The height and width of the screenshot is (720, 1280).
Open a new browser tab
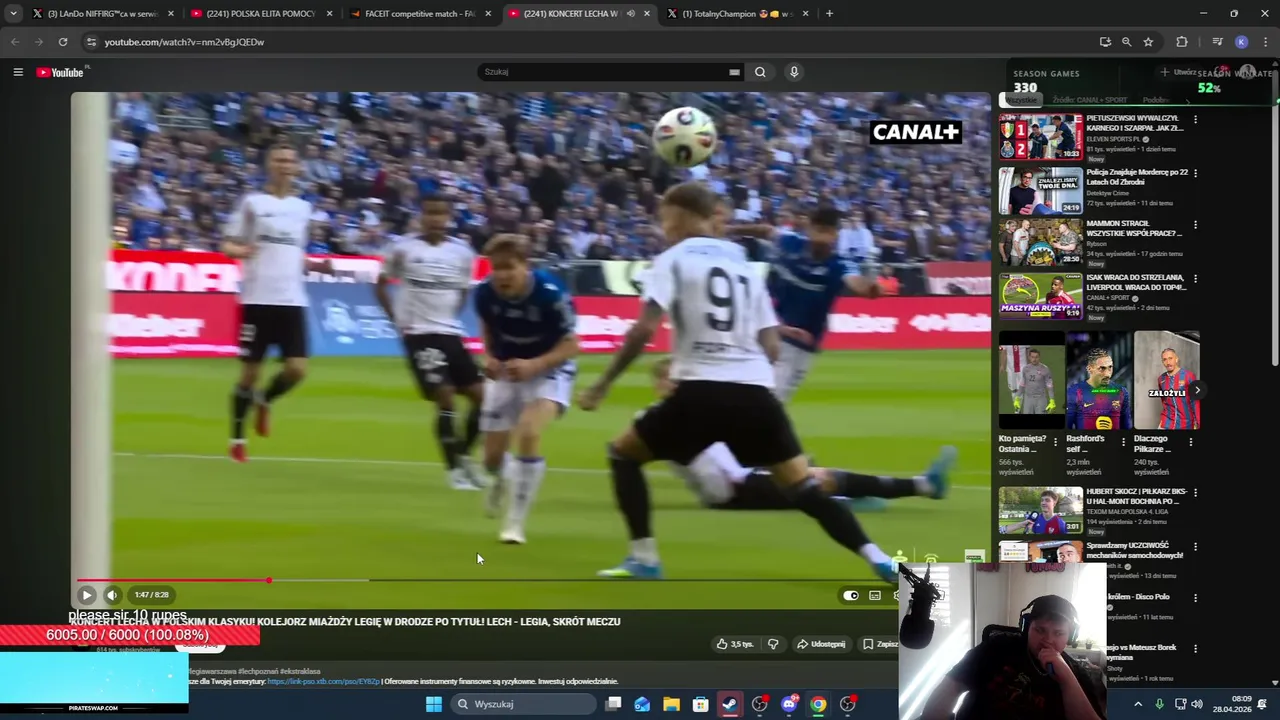pyautogui.click(x=829, y=14)
